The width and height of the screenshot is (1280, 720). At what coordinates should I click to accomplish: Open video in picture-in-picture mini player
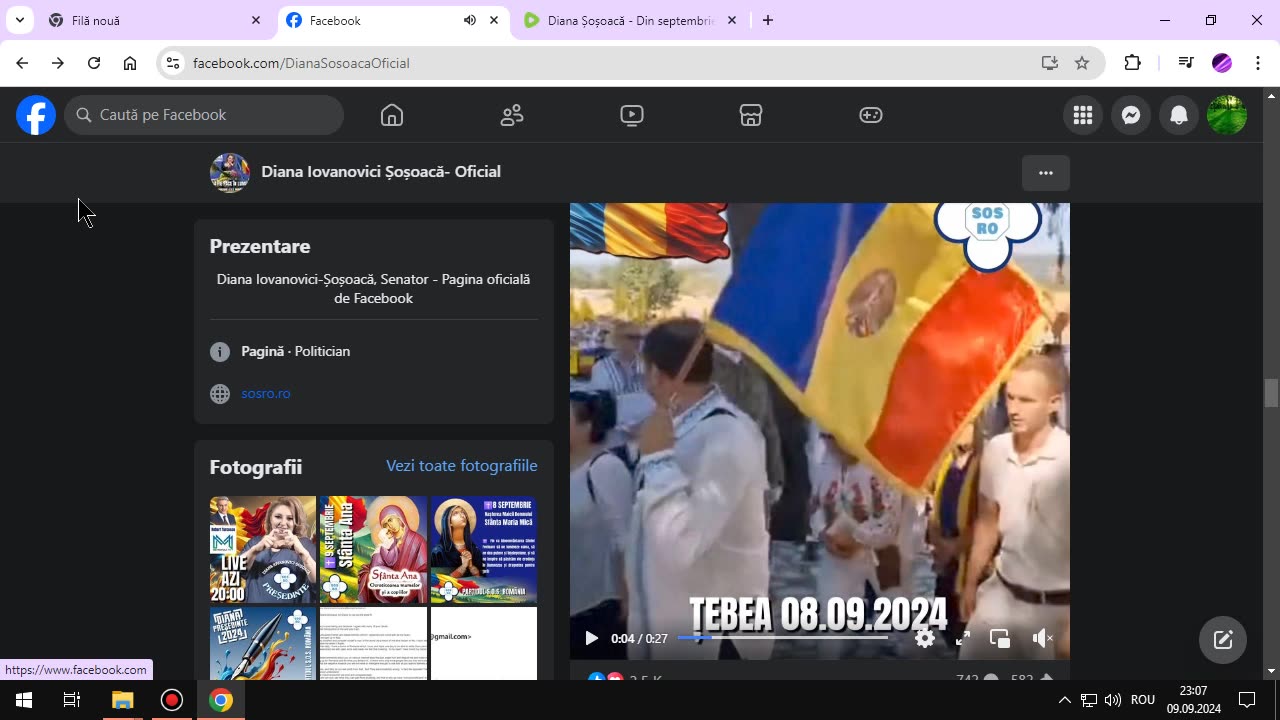(1000, 638)
